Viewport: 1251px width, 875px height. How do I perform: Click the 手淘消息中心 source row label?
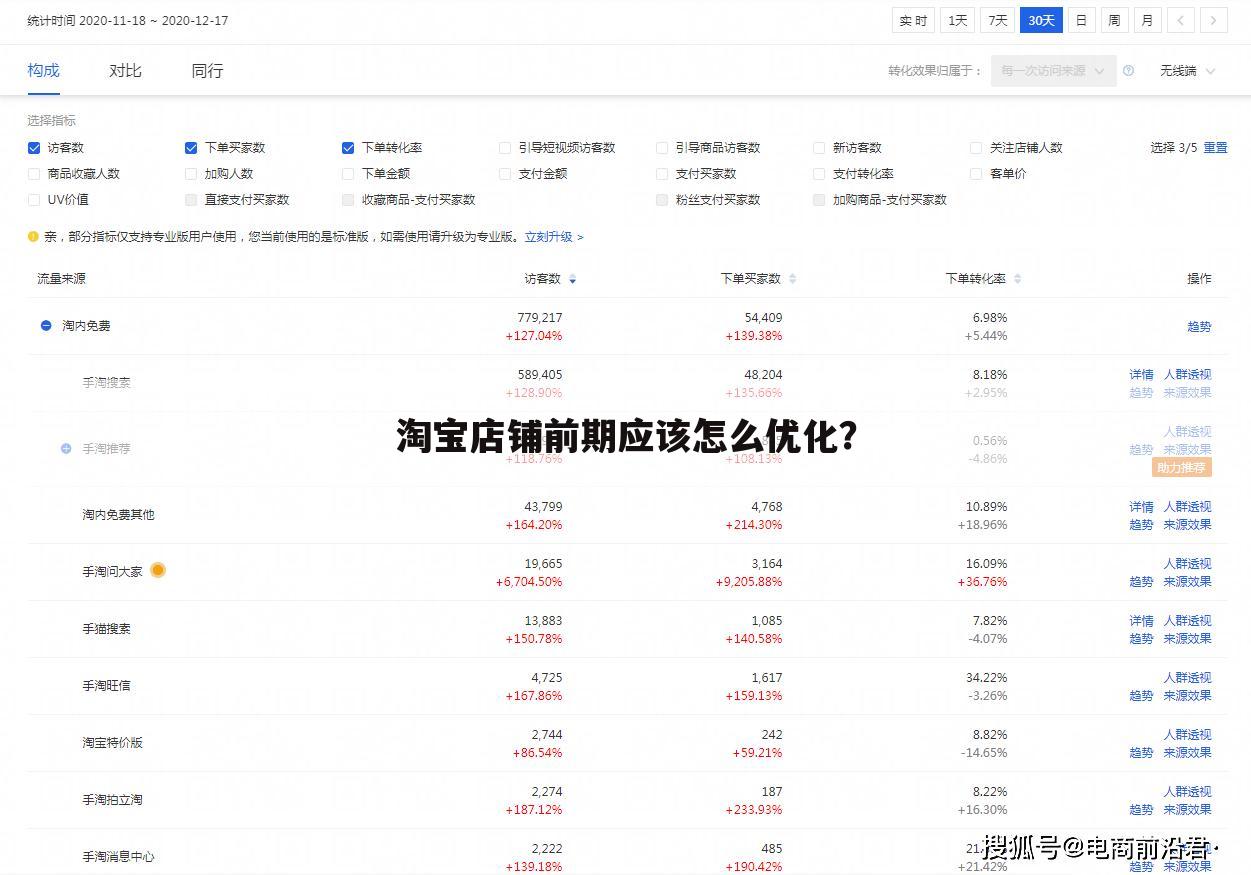[118, 857]
